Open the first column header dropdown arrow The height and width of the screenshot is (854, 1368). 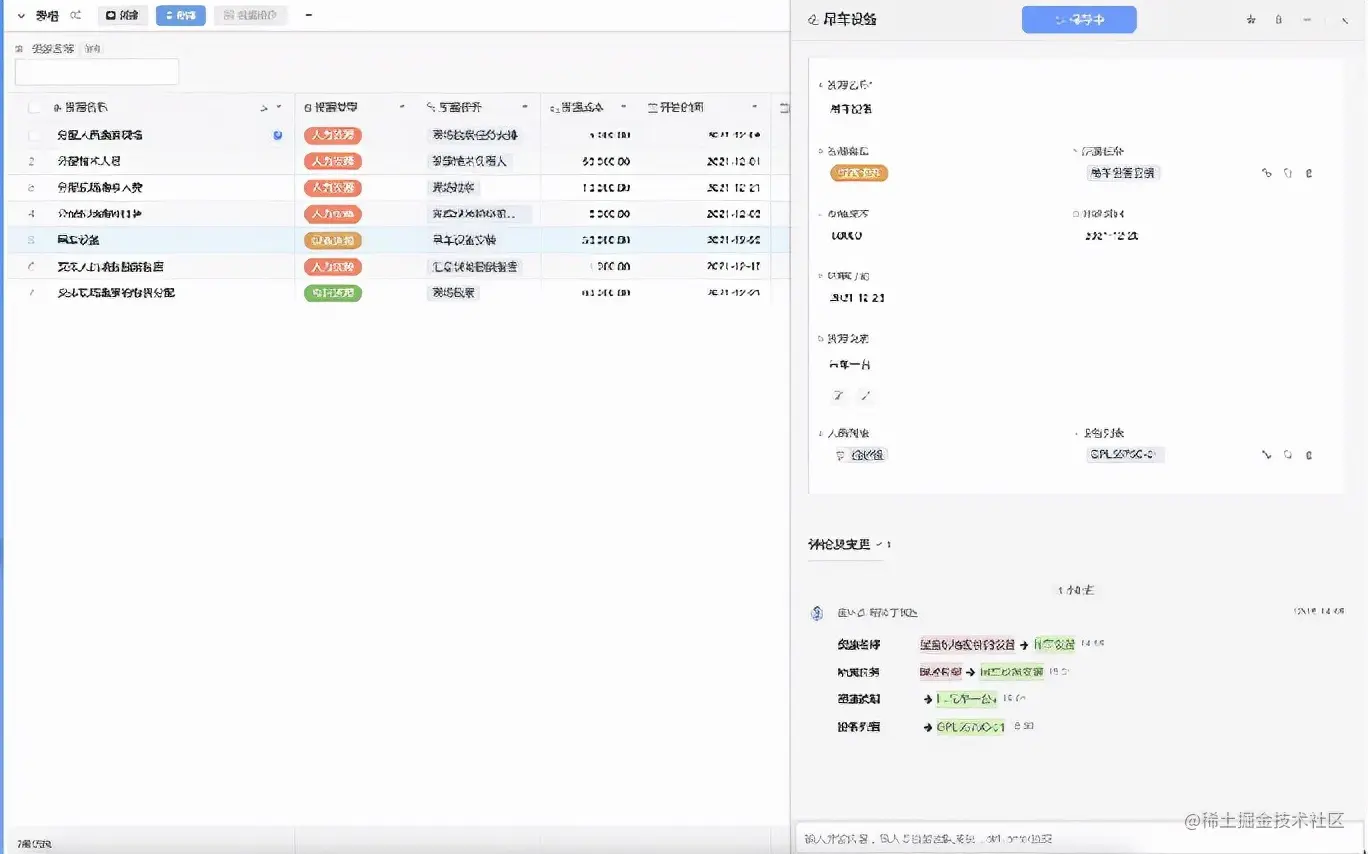[279, 107]
